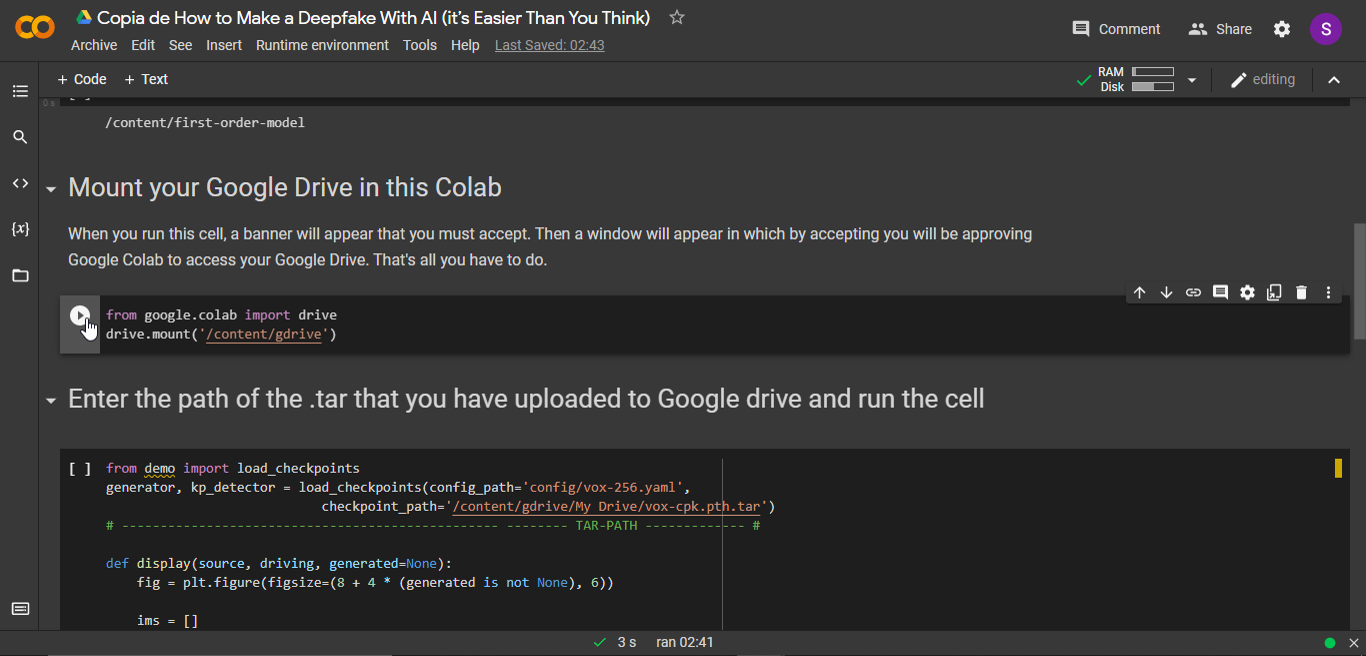Open the code snippets panel

pyautogui.click(x=20, y=183)
